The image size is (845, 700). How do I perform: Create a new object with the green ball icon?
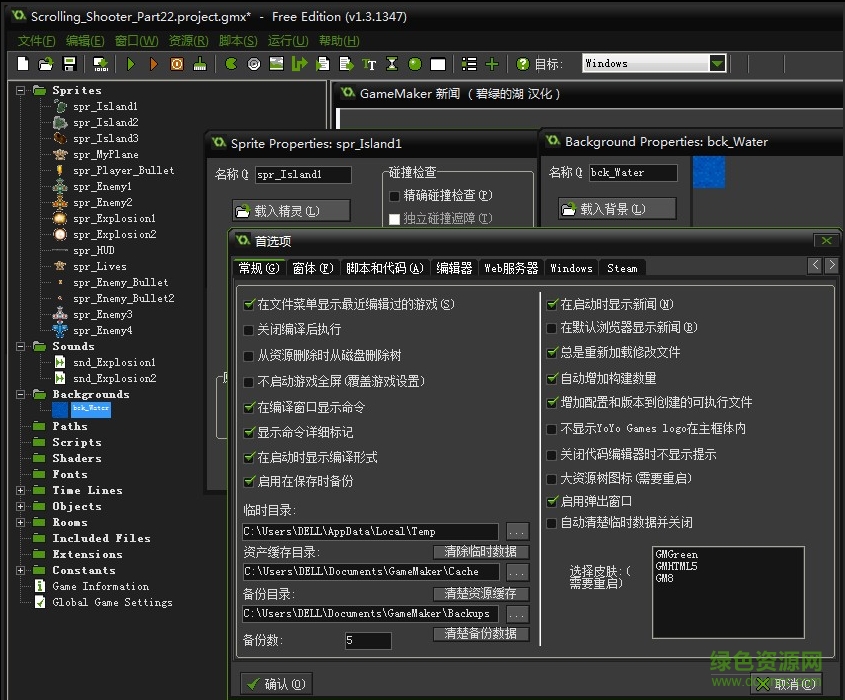coord(414,63)
